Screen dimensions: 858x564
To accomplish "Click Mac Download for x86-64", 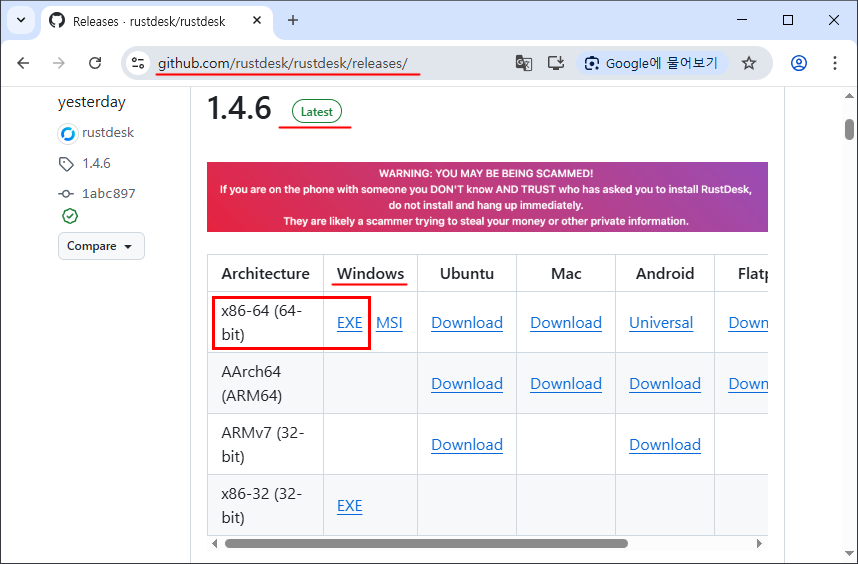I will 566,323.
